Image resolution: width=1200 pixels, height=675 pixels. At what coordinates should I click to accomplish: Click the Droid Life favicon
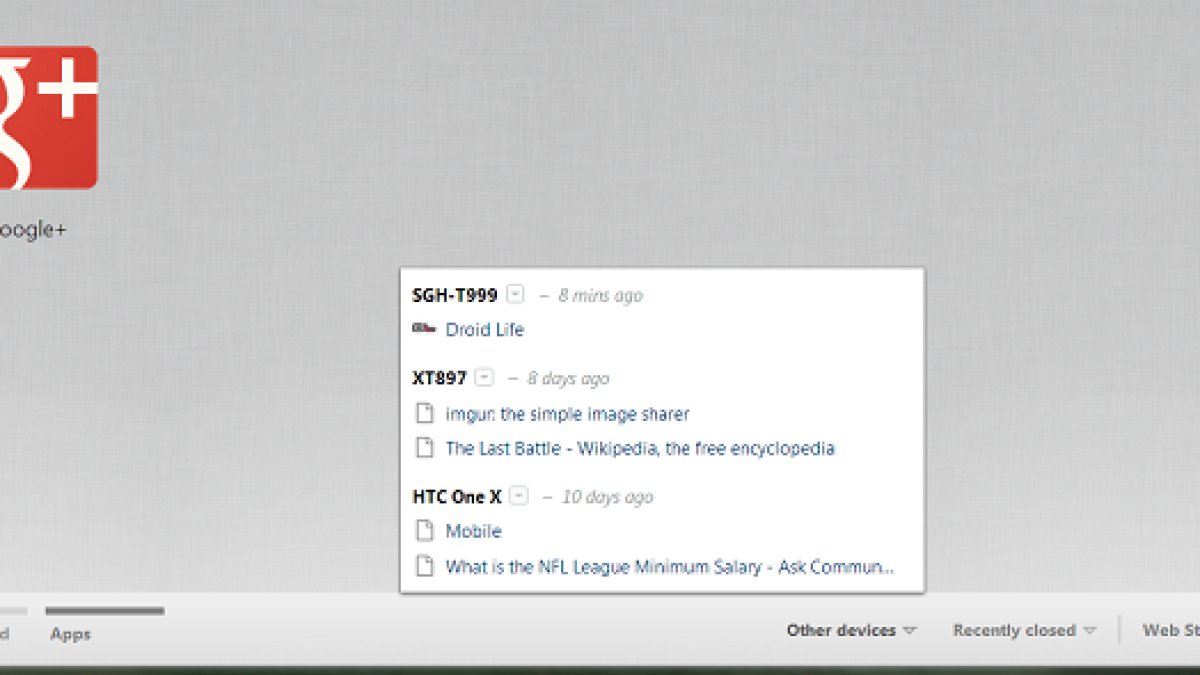(424, 329)
